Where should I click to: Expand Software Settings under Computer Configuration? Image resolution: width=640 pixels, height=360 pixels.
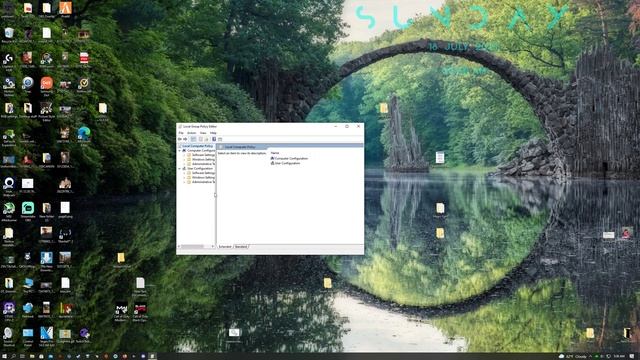(184, 155)
